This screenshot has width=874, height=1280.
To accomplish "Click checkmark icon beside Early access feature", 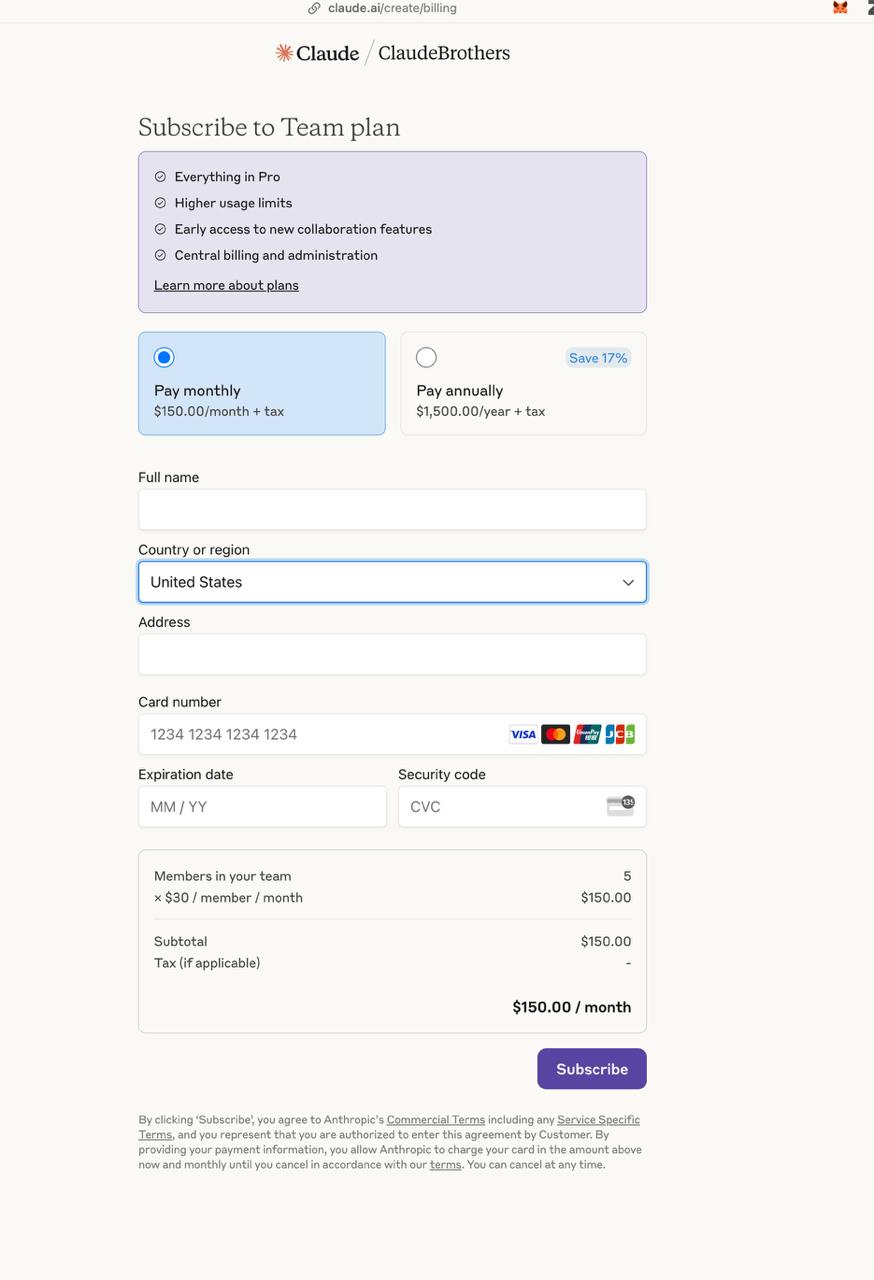I will point(160,229).
